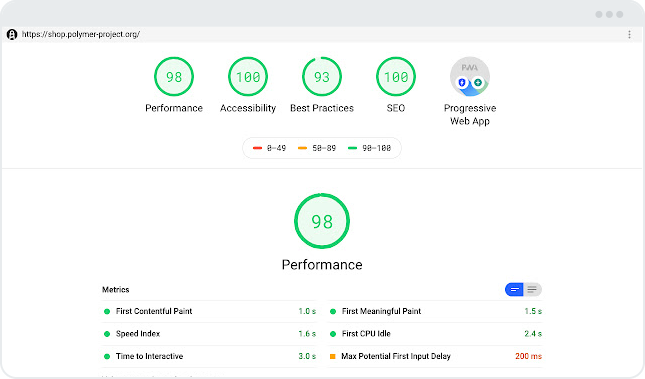Jump to Accessibility via 100 gauge
The image size is (645, 379).
248,77
